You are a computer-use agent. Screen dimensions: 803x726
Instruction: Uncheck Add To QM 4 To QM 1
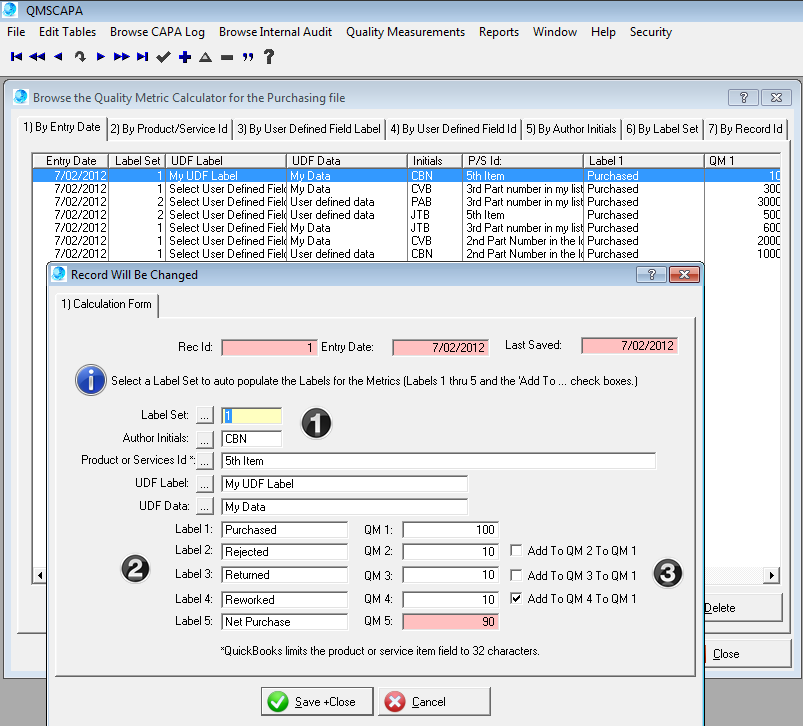(x=517, y=599)
